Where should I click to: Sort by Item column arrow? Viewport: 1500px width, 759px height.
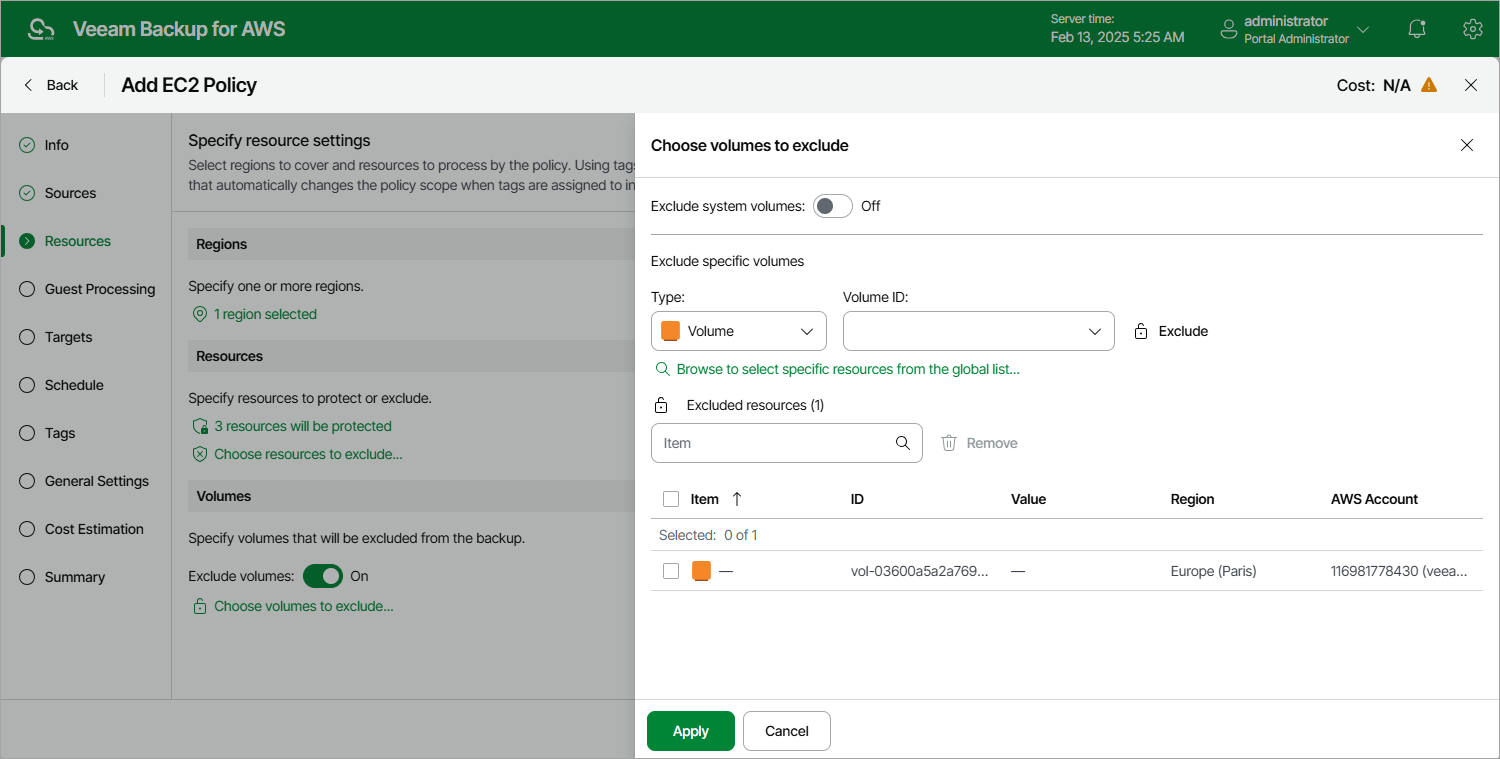(737, 499)
